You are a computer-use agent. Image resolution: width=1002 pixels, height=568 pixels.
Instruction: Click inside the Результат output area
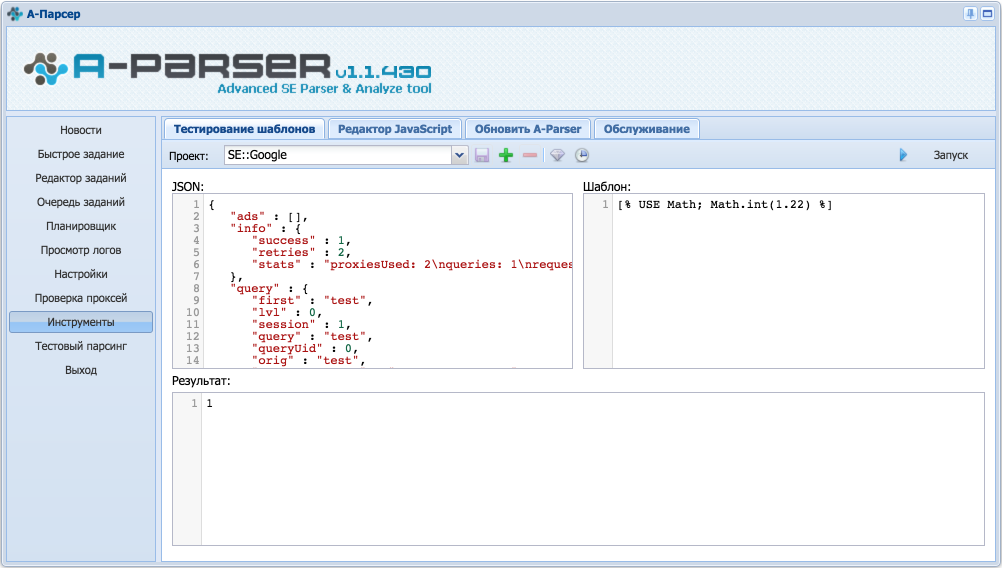578,469
